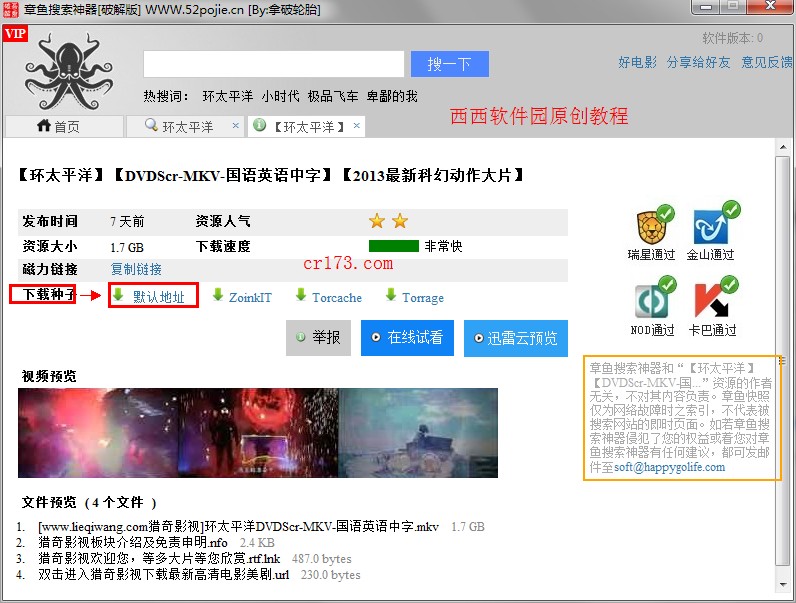The width and height of the screenshot is (796, 603).
Task: Click the scrollbar down arrow
Action: tap(782, 585)
